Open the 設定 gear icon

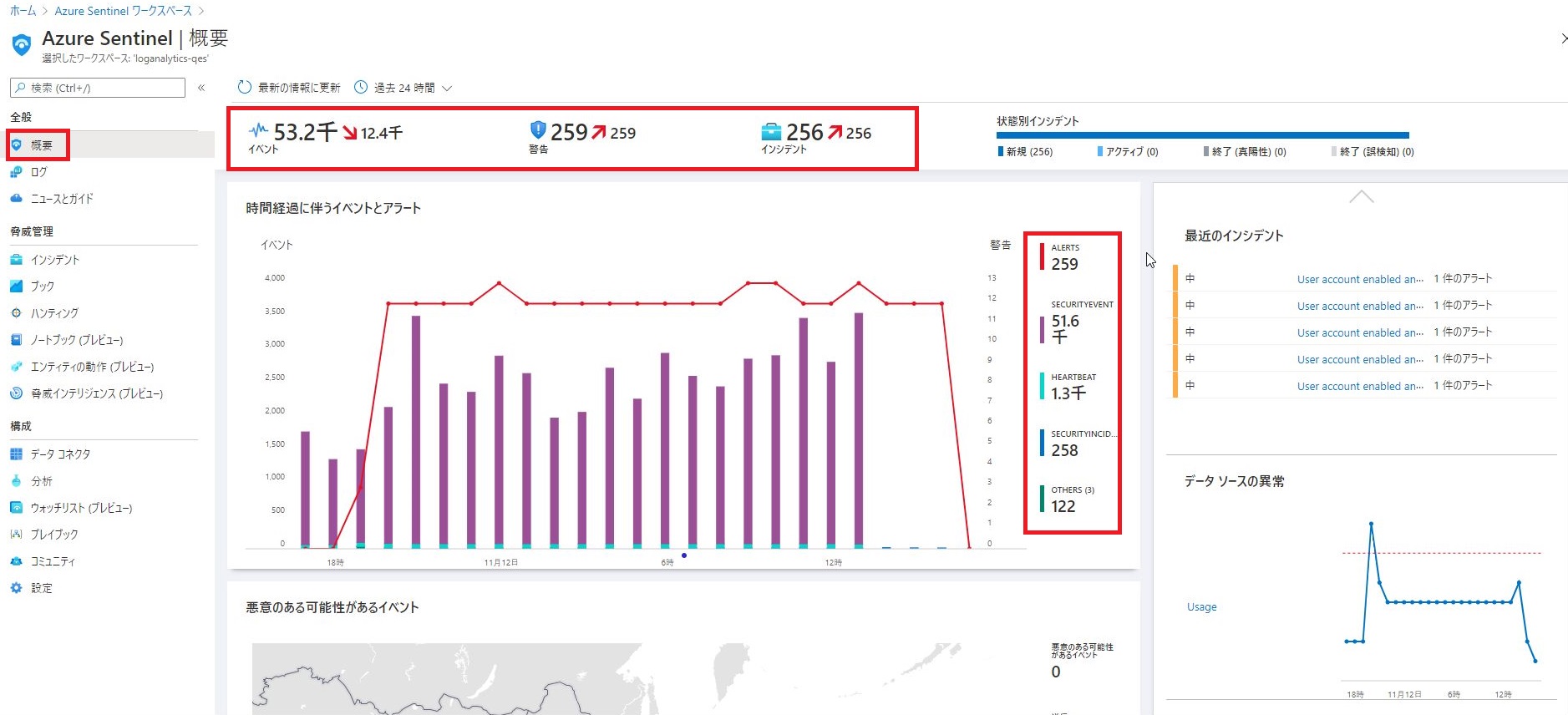click(x=16, y=588)
